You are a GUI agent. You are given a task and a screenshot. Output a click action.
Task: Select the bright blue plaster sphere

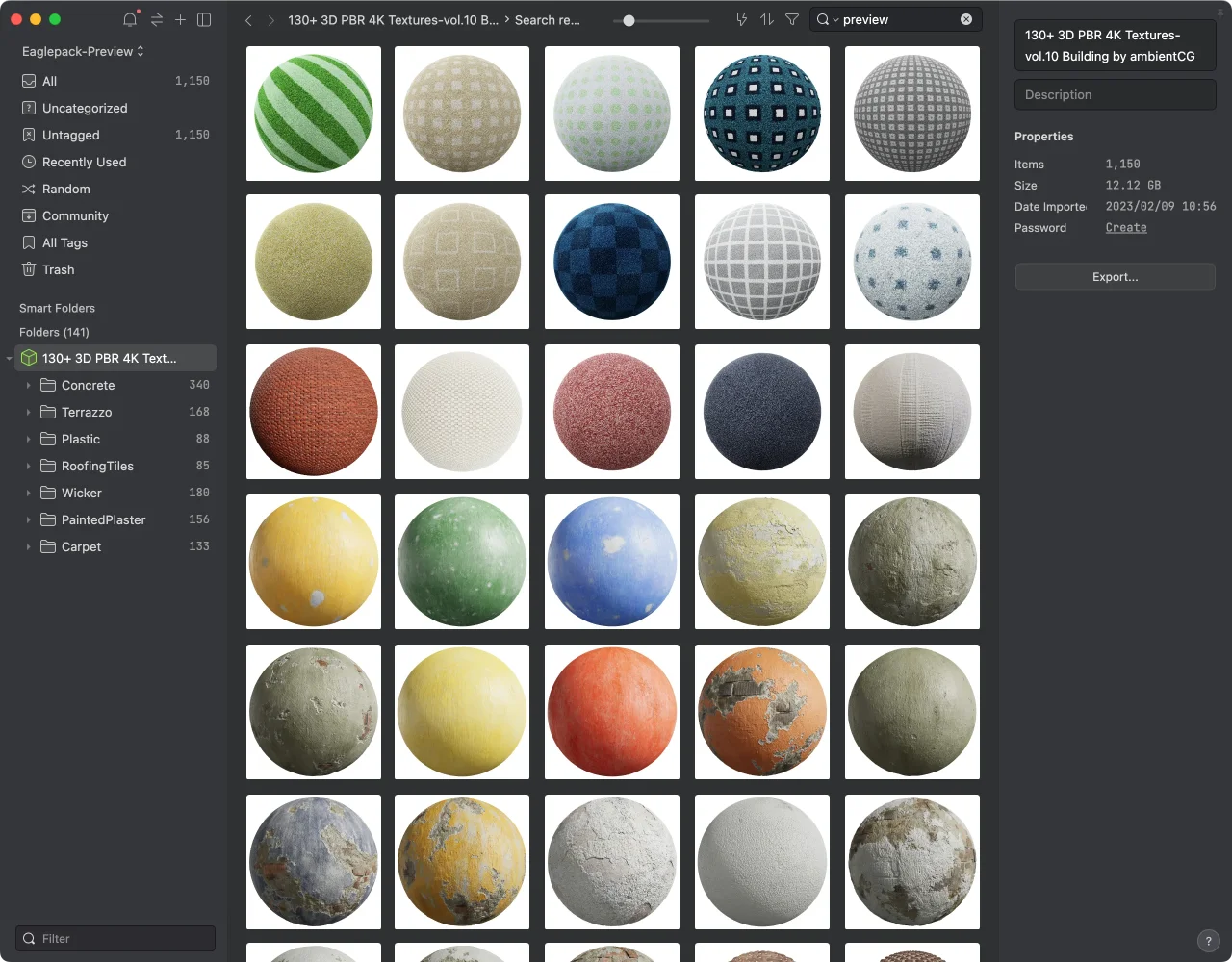[x=612, y=562]
